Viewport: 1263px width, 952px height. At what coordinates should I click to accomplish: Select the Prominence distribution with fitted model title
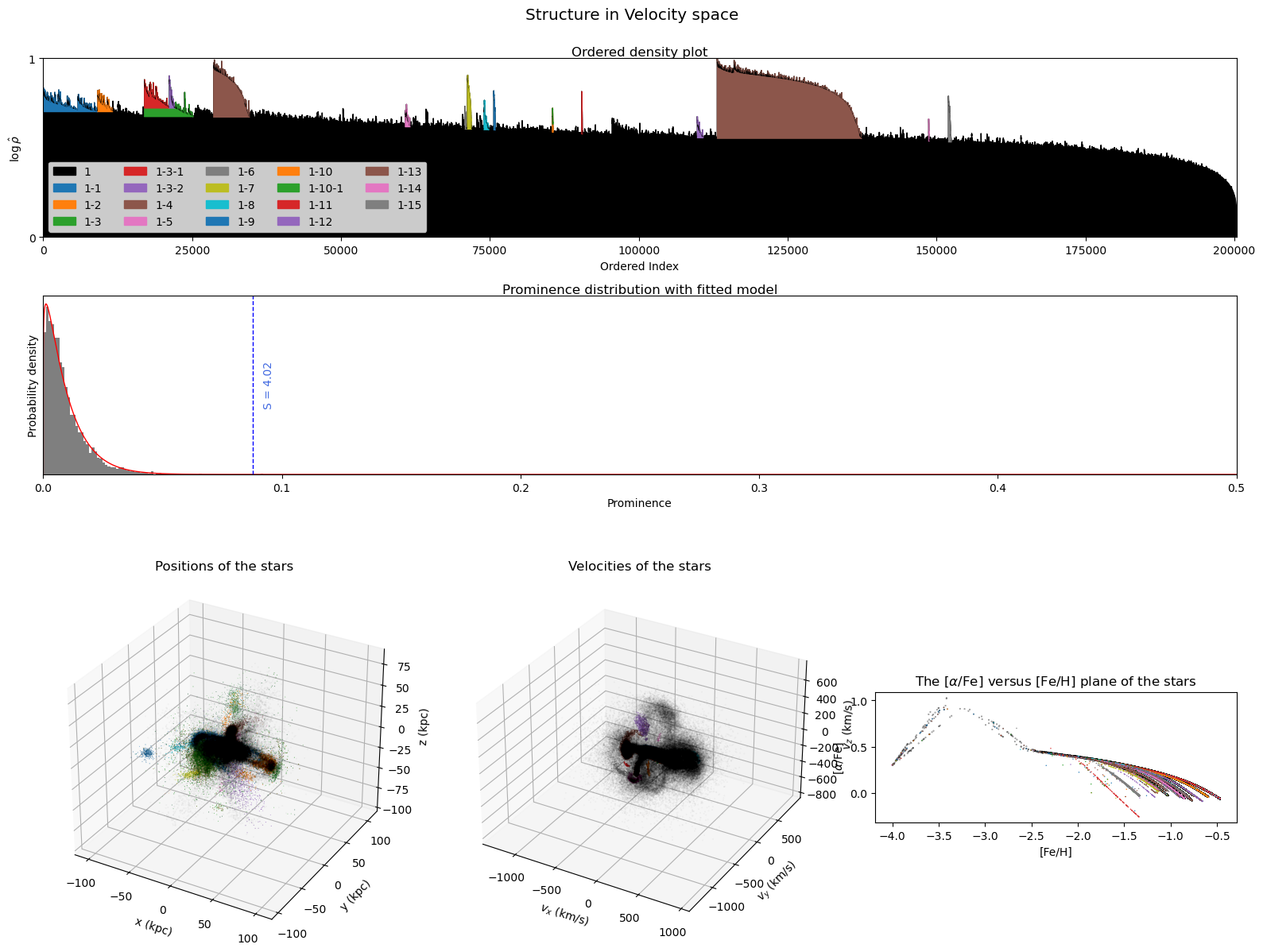(639, 290)
